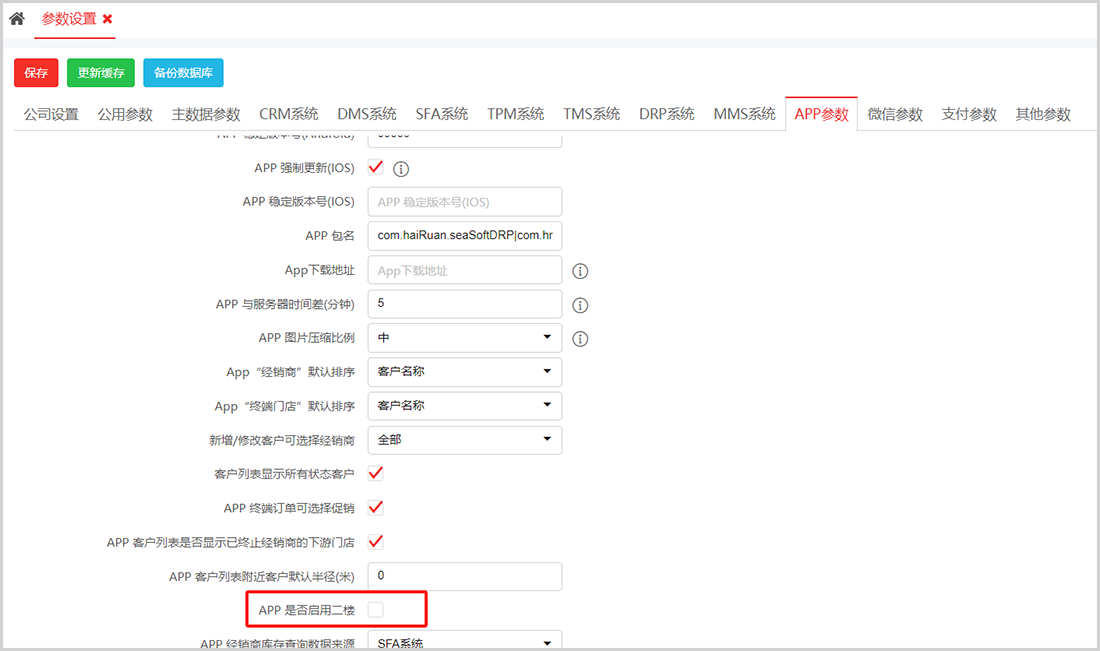Click the blue 备份数据库 button
Screen dimensions: 1100x651
coord(183,73)
